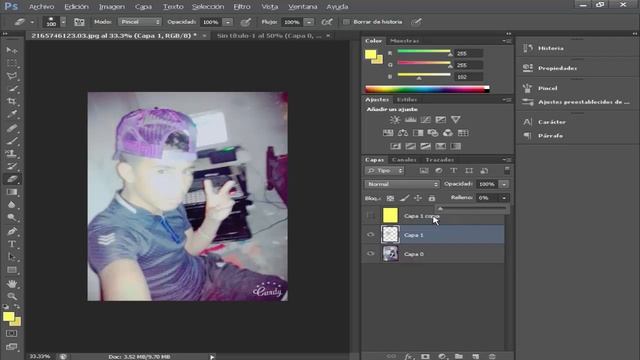Select the Rectangular Marquee tool
This screenshot has height=360, width=640.
pos(12,63)
